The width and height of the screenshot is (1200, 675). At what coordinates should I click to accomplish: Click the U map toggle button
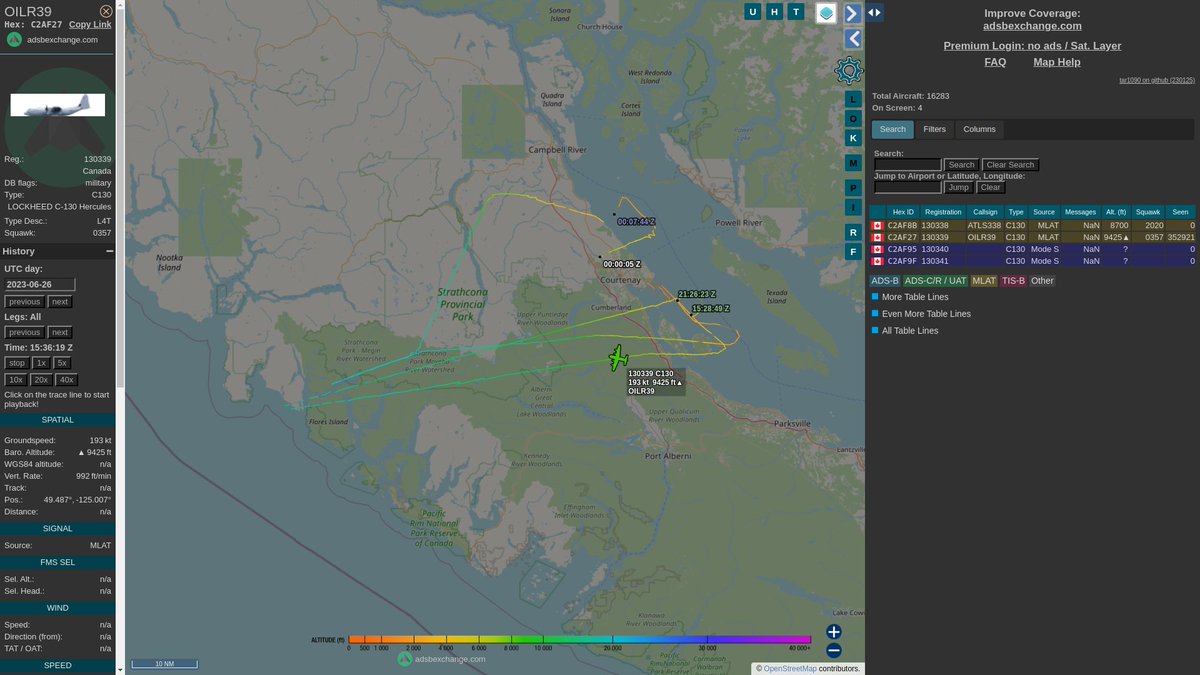point(752,12)
